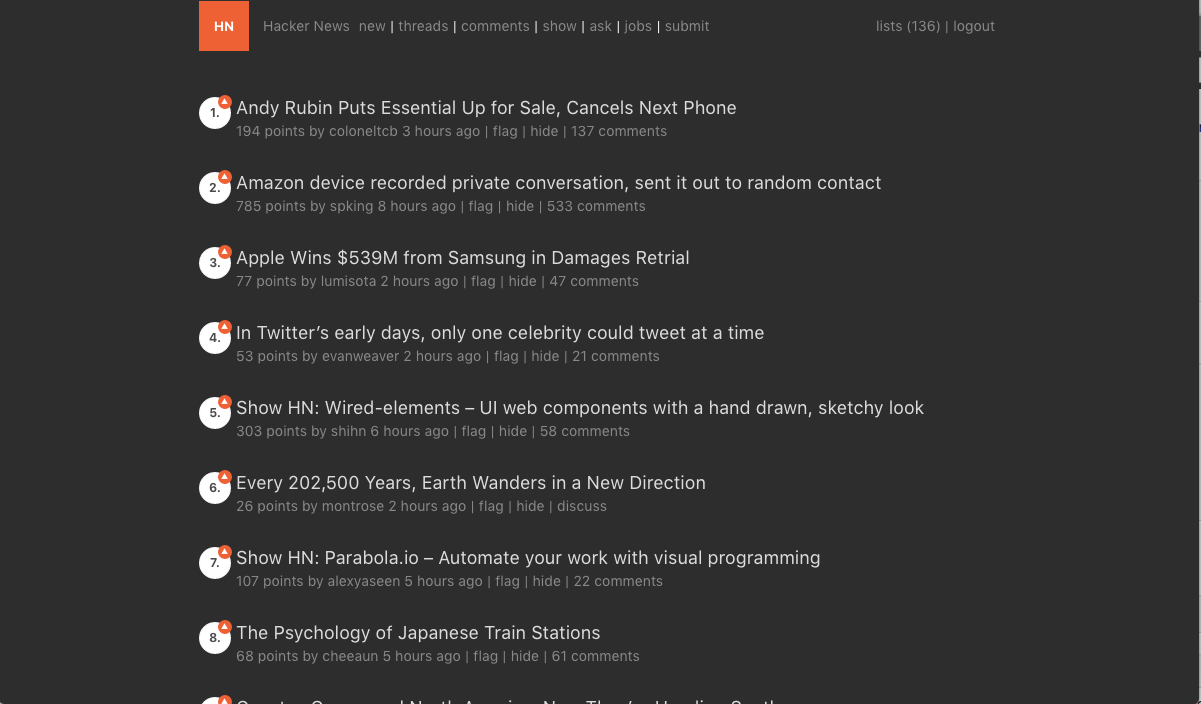Flag the Amazon device story
1201x704 pixels.
coord(480,206)
